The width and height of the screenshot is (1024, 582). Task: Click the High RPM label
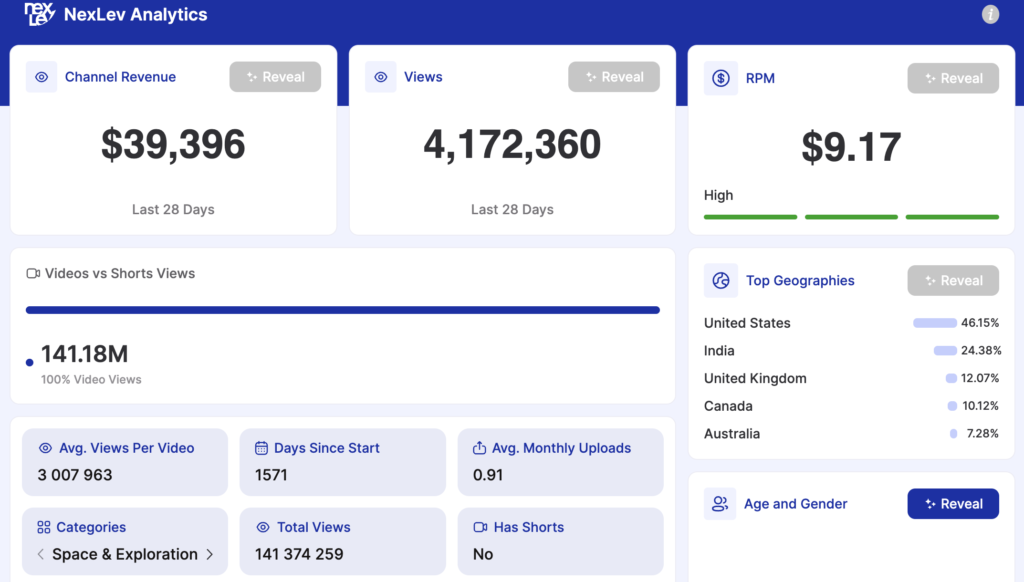click(x=718, y=195)
